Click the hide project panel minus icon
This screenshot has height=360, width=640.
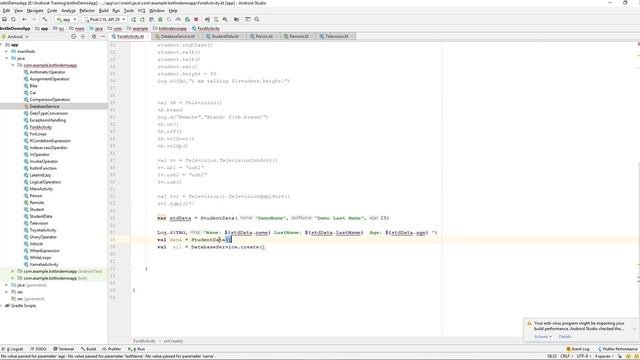[x=102, y=36]
